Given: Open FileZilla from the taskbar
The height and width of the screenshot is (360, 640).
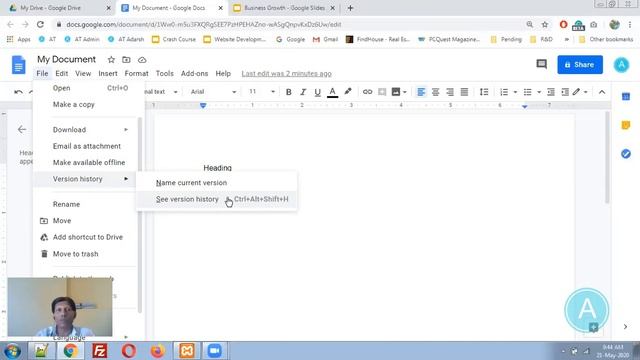Looking at the screenshot, I should (x=99, y=351).
